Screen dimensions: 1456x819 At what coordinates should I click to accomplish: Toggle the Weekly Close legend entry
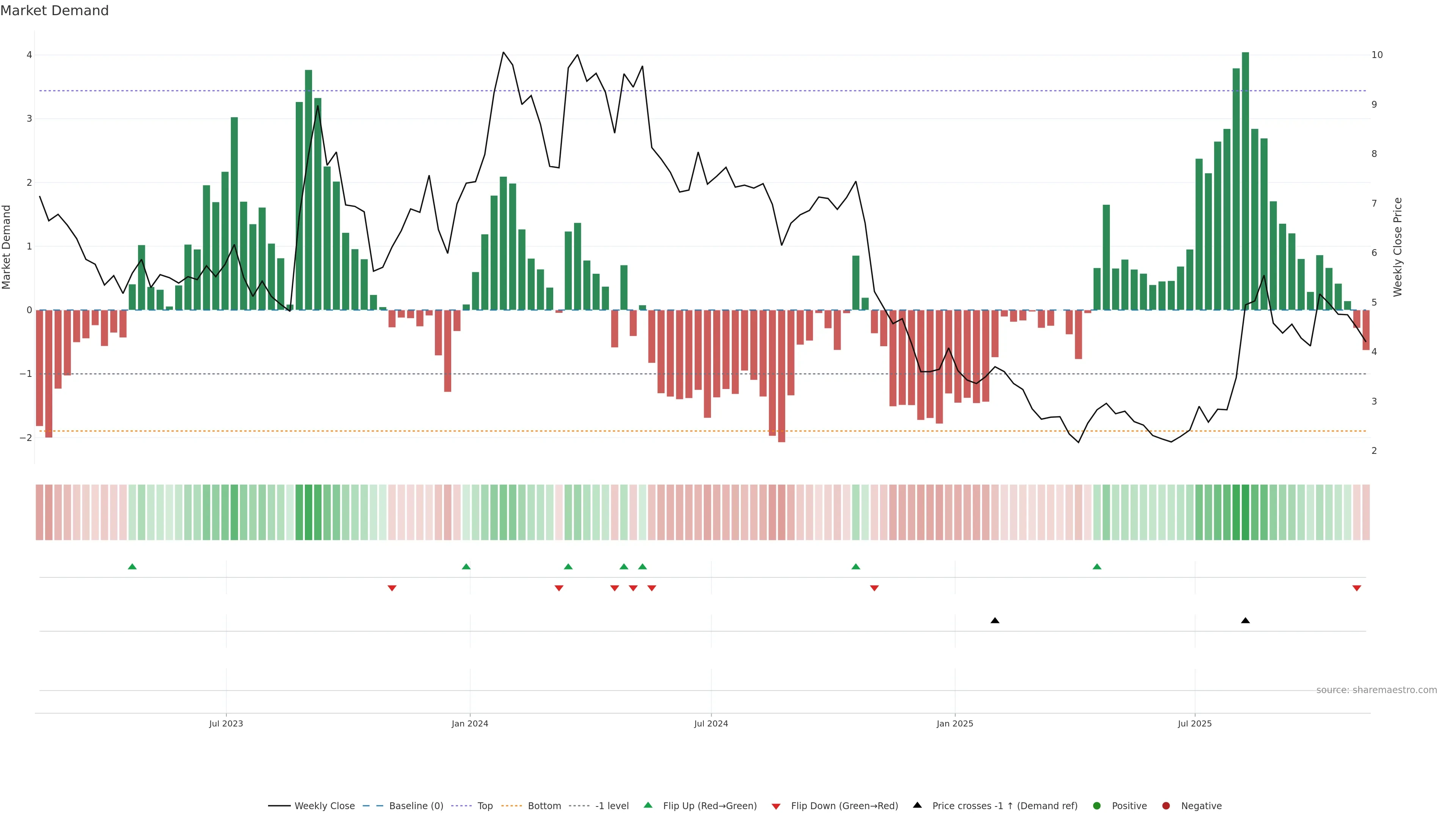[x=325, y=805]
